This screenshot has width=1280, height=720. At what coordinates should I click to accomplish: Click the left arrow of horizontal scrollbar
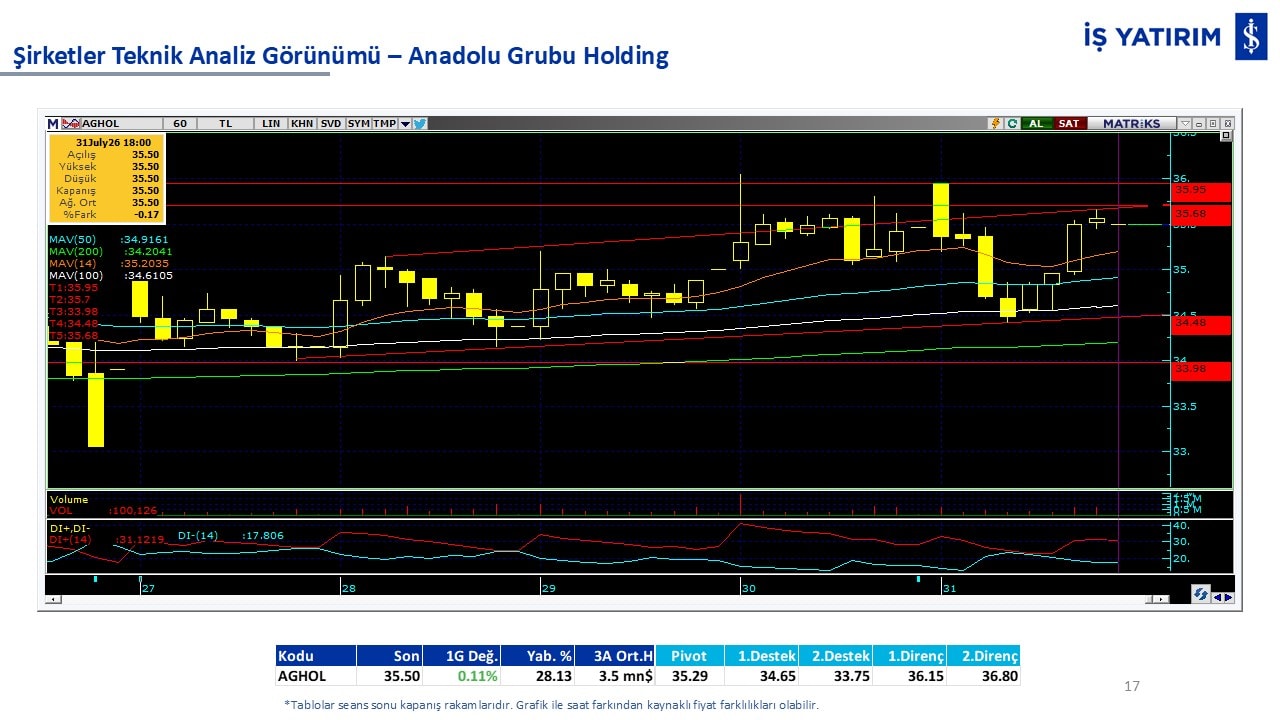[53, 599]
